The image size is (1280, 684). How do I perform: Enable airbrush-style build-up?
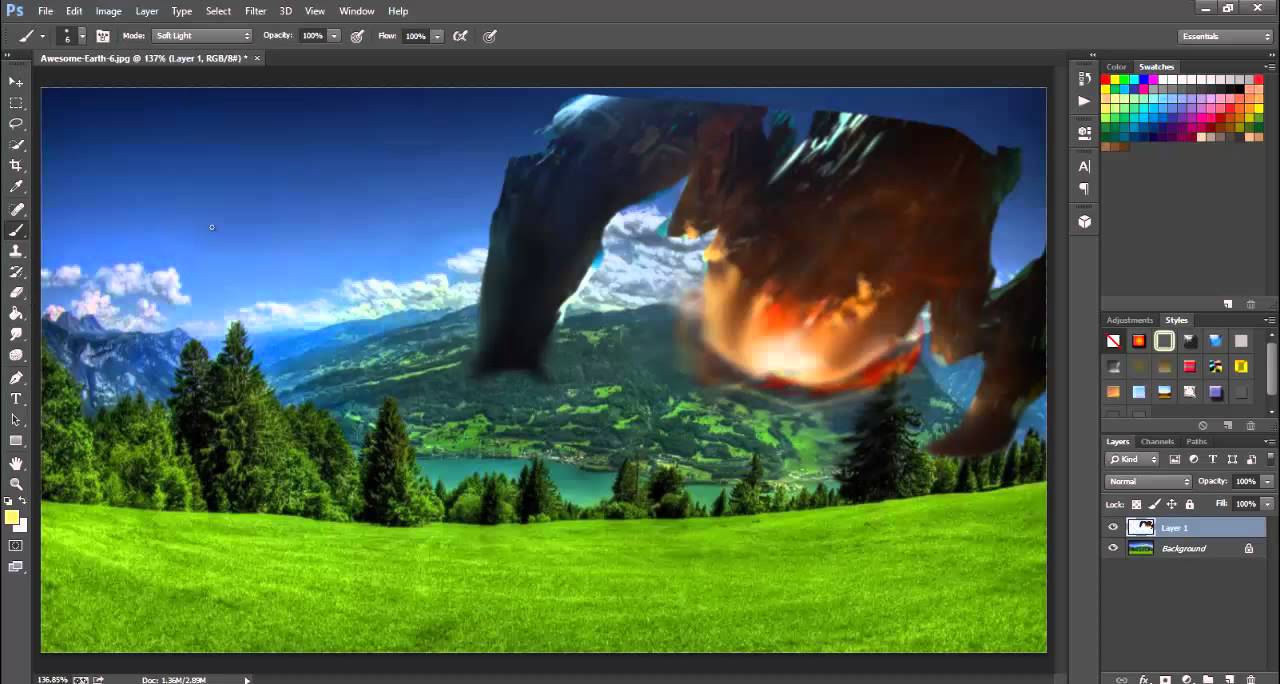click(460, 36)
